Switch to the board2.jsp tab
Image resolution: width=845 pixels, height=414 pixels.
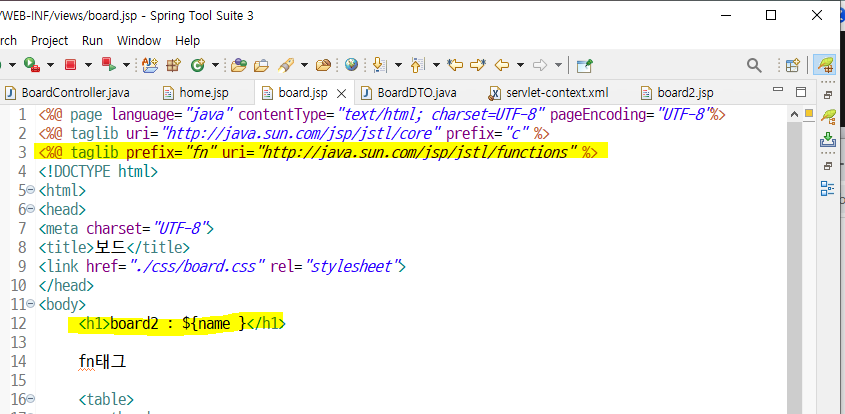click(677, 93)
